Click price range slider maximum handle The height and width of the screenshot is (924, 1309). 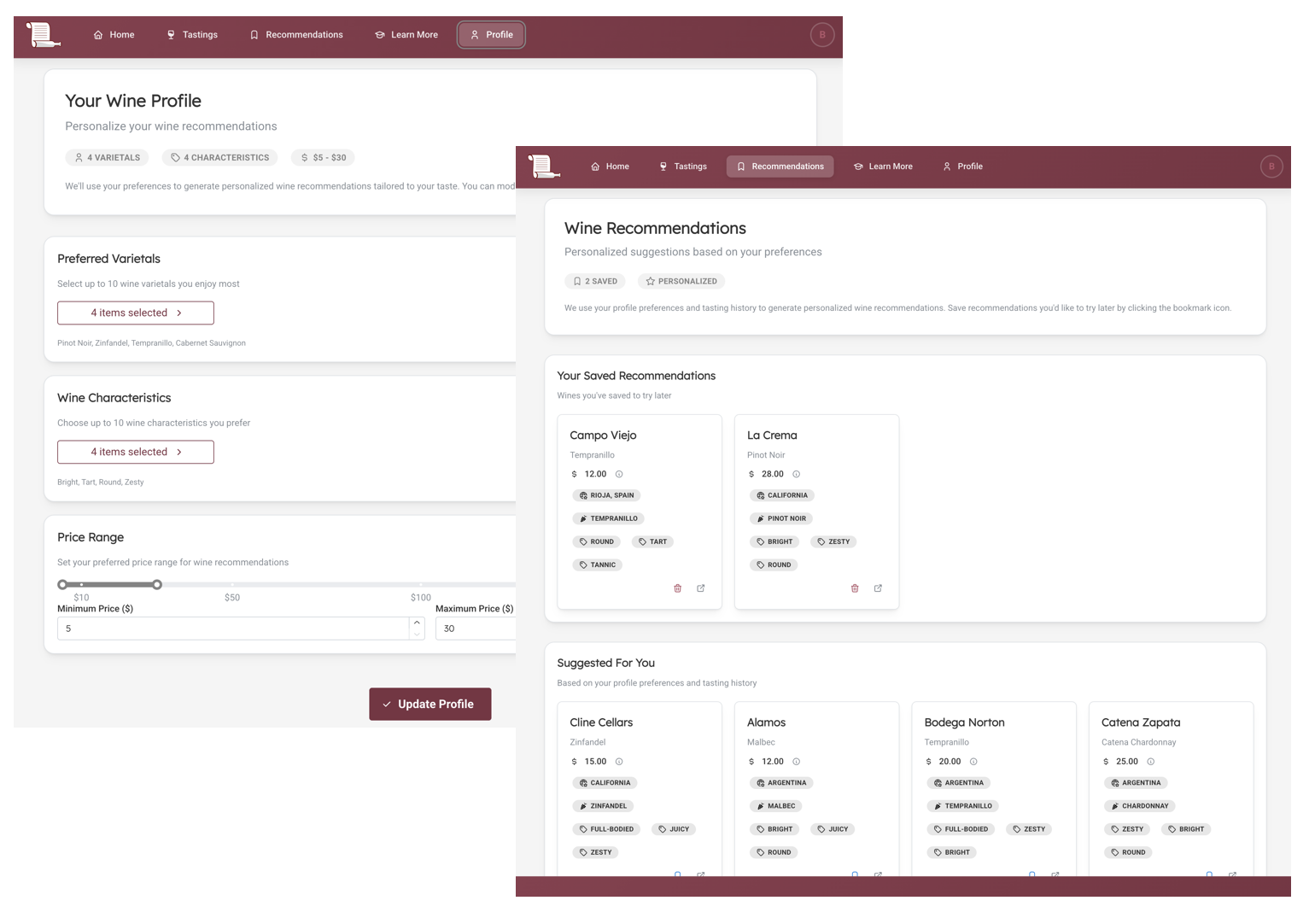click(157, 585)
